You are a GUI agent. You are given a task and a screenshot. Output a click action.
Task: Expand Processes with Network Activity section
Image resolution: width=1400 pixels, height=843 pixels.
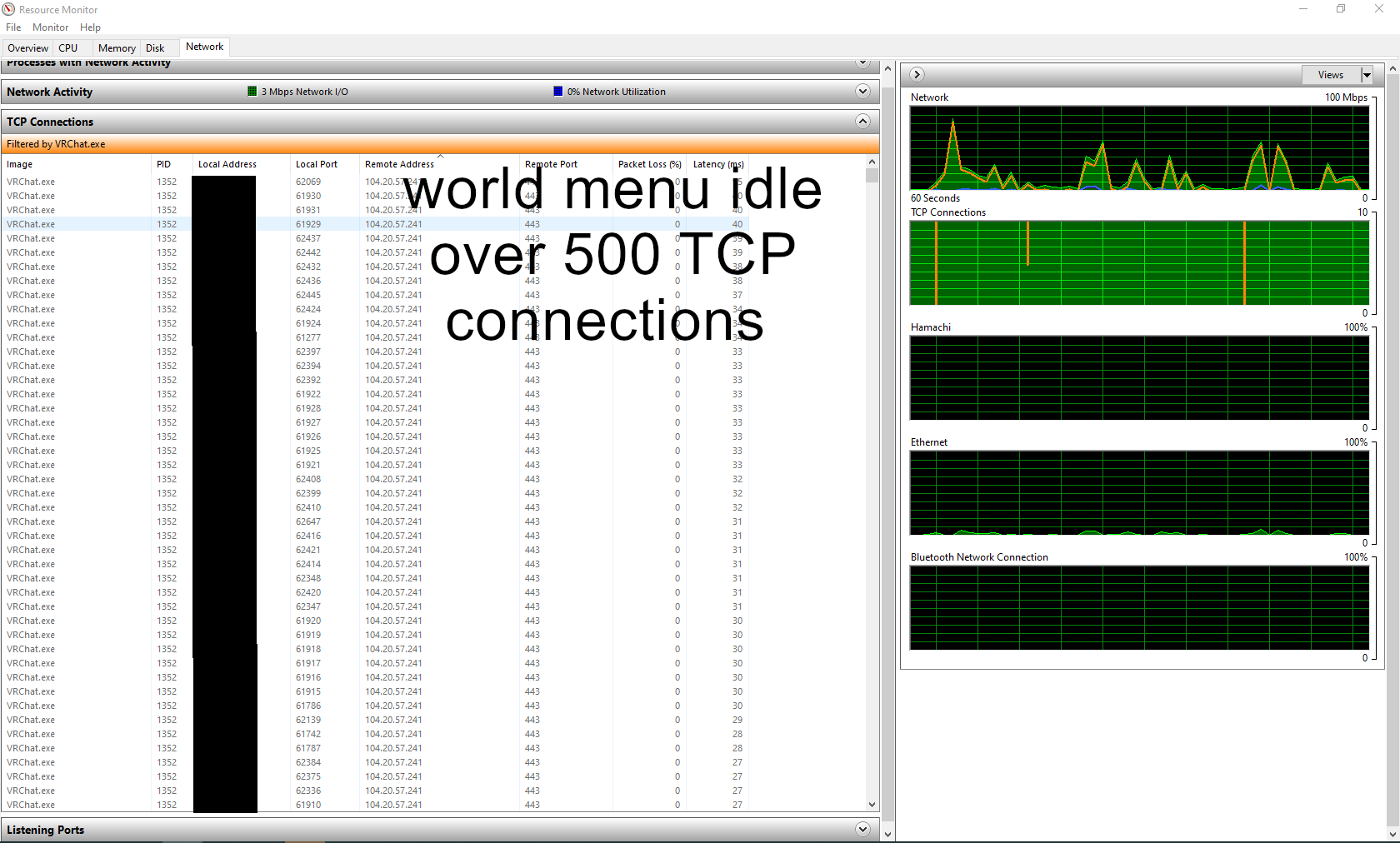tap(862, 63)
